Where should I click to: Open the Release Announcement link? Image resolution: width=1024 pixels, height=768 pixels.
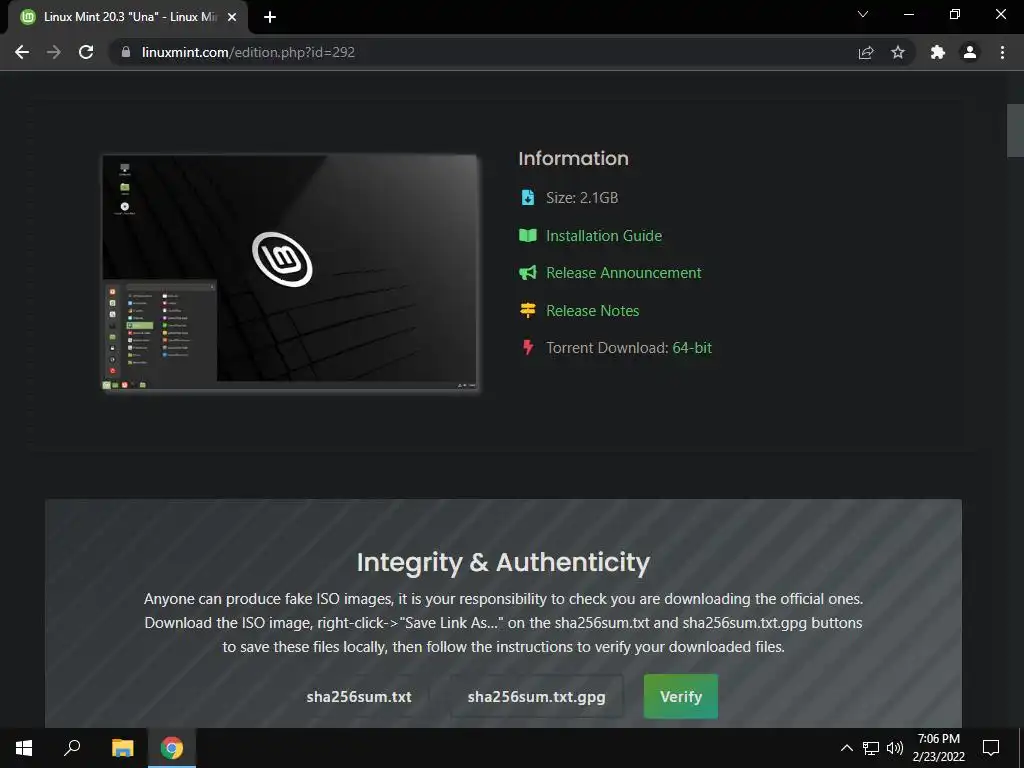point(623,273)
